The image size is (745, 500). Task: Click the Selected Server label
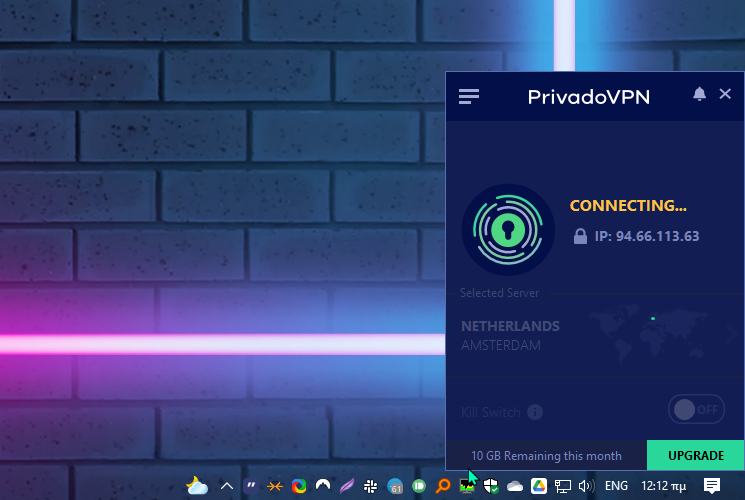point(499,293)
